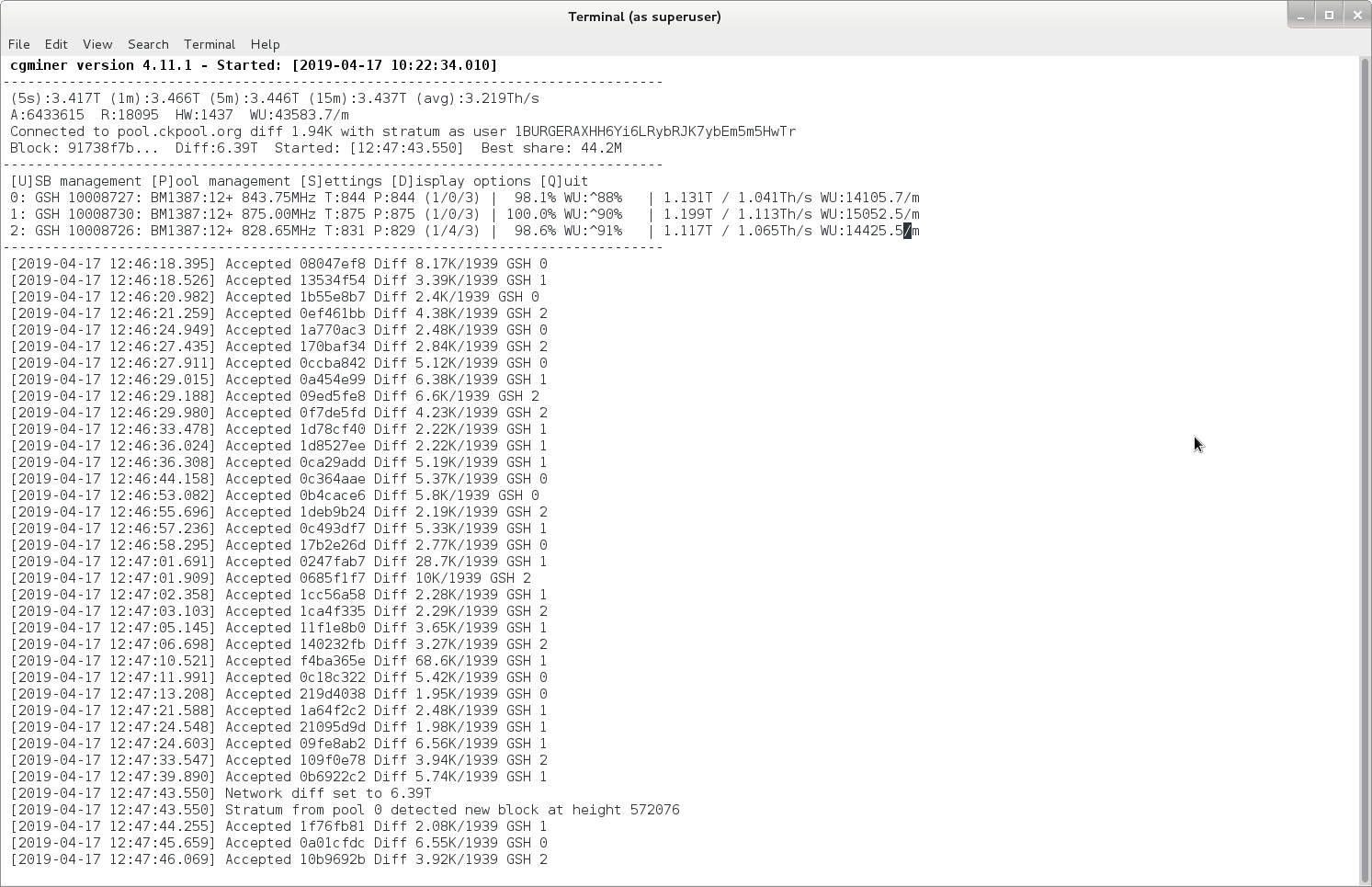The height and width of the screenshot is (887, 1372).
Task: Click 'WU:14105.7/m' on device 0
Action: (x=870, y=198)
